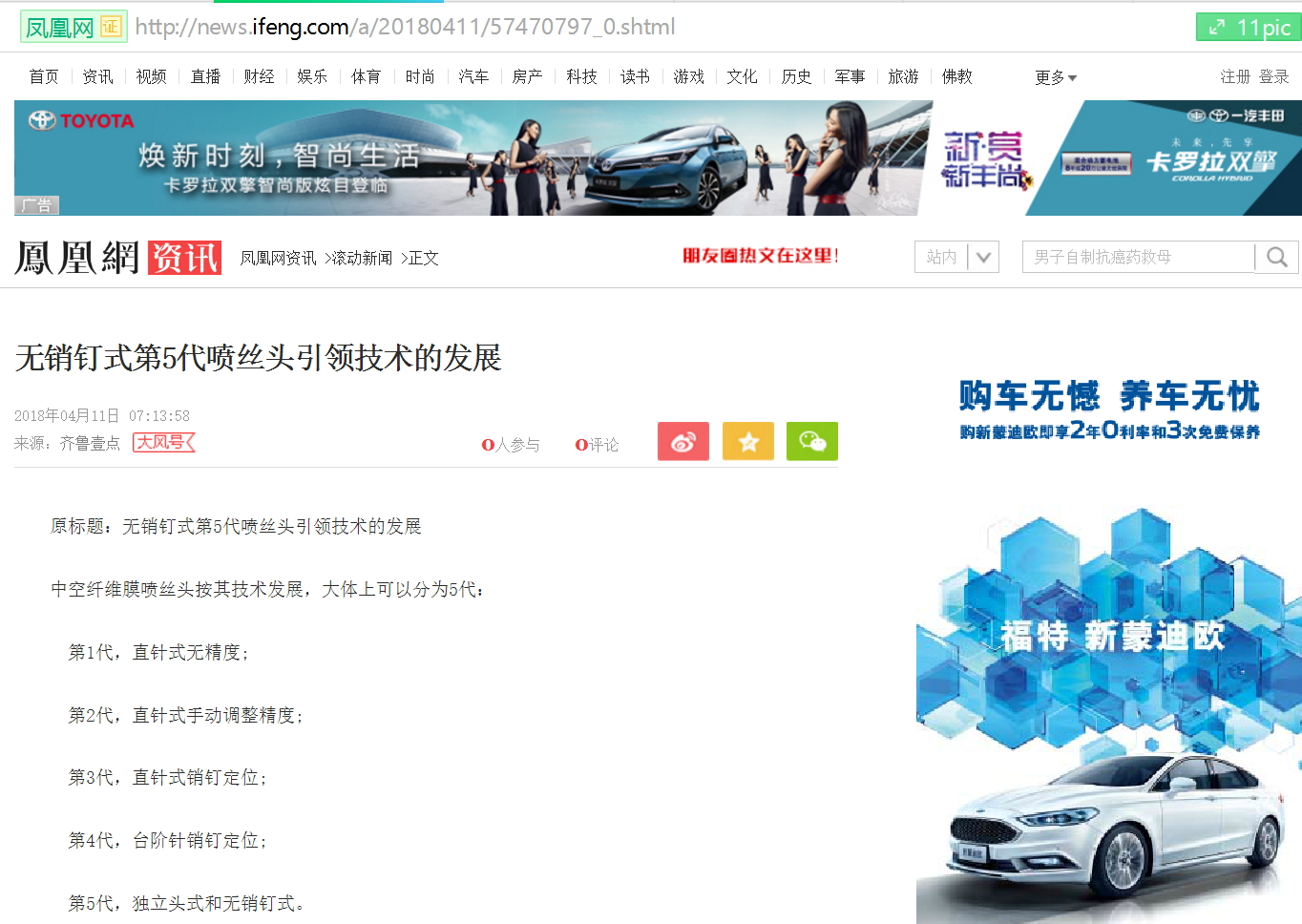Click the 朋友圈热文在这里 red link
The width and height of the screenshot is (1302, 924).
pyautogui.click(x=760, y=256)
